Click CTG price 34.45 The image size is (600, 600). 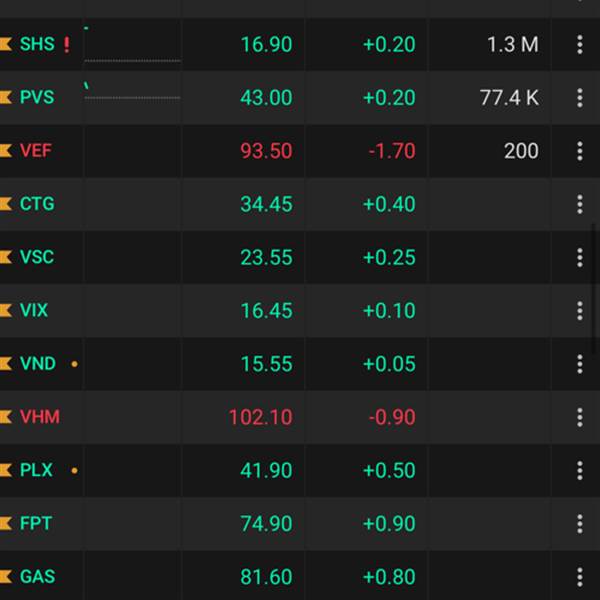point(266,204)
